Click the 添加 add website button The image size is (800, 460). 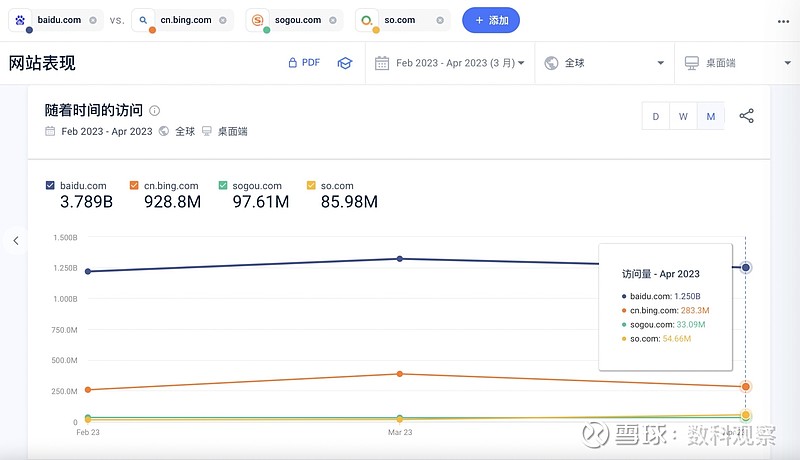click(x=491, y=20)
